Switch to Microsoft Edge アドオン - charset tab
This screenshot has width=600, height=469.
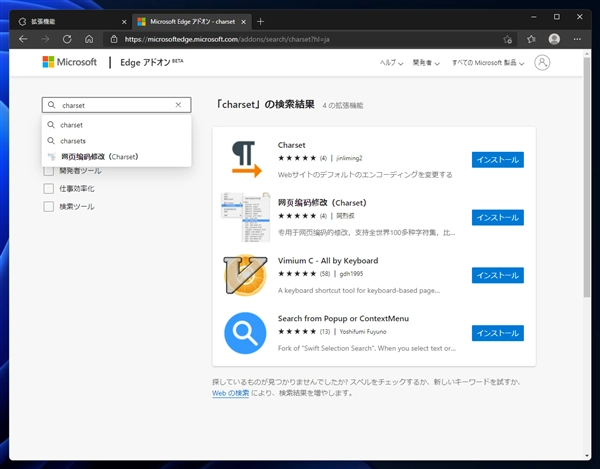pos(192,22)
